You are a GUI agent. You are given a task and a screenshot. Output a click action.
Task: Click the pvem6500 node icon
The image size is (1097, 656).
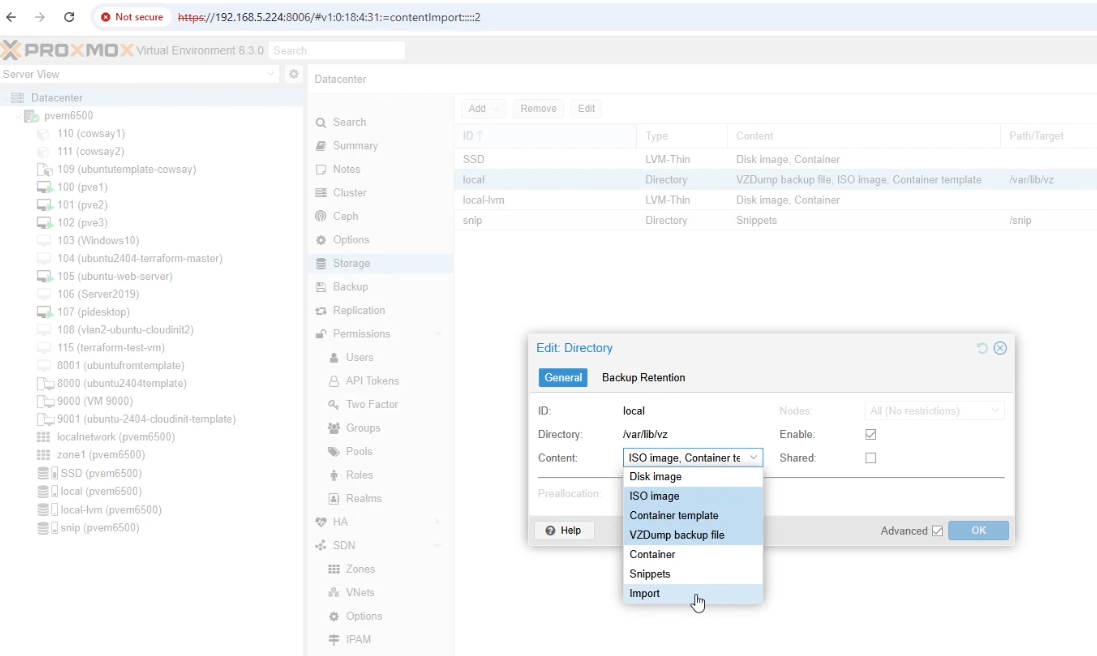click(x=31, y=115)
